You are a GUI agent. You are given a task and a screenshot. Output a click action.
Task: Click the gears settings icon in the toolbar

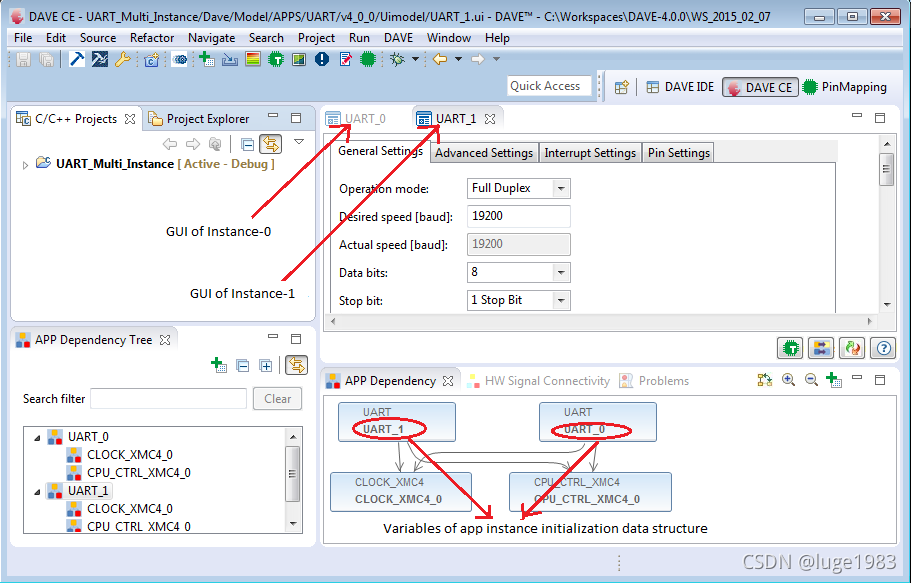(x=180, y=59)
